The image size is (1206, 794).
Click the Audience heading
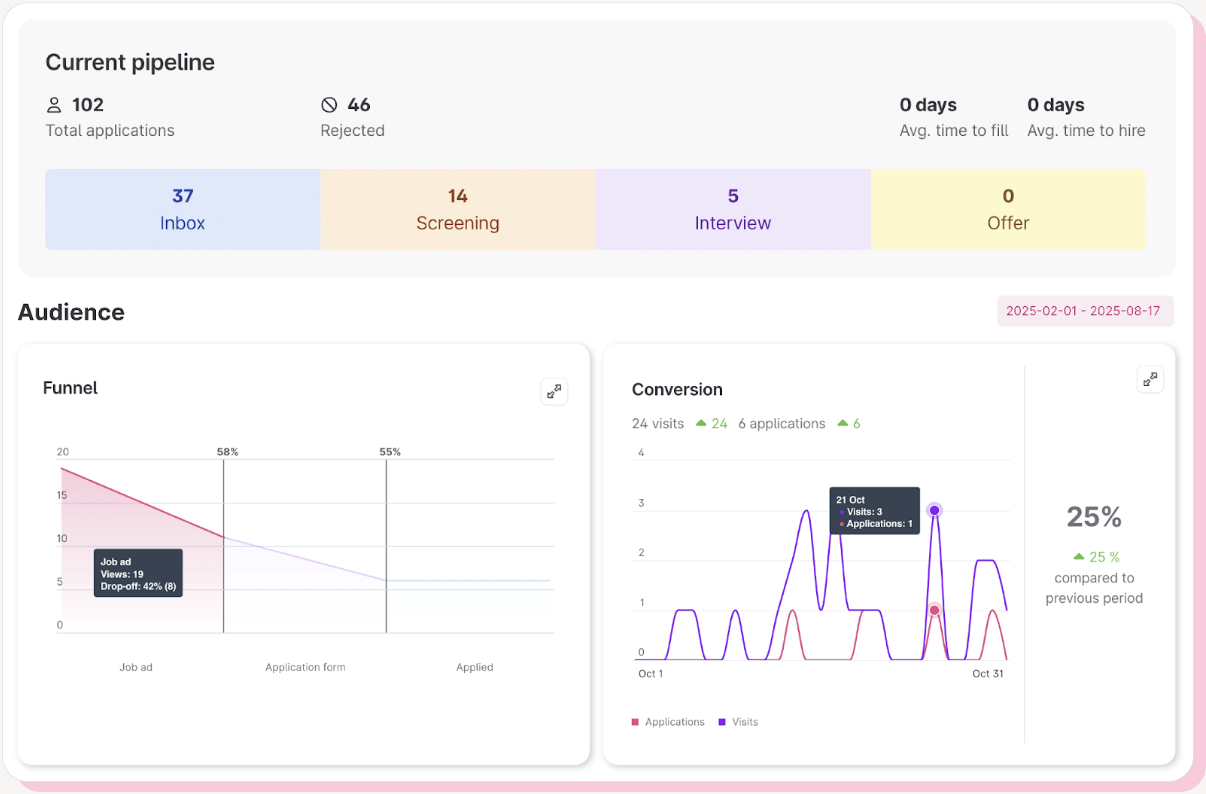71,312
